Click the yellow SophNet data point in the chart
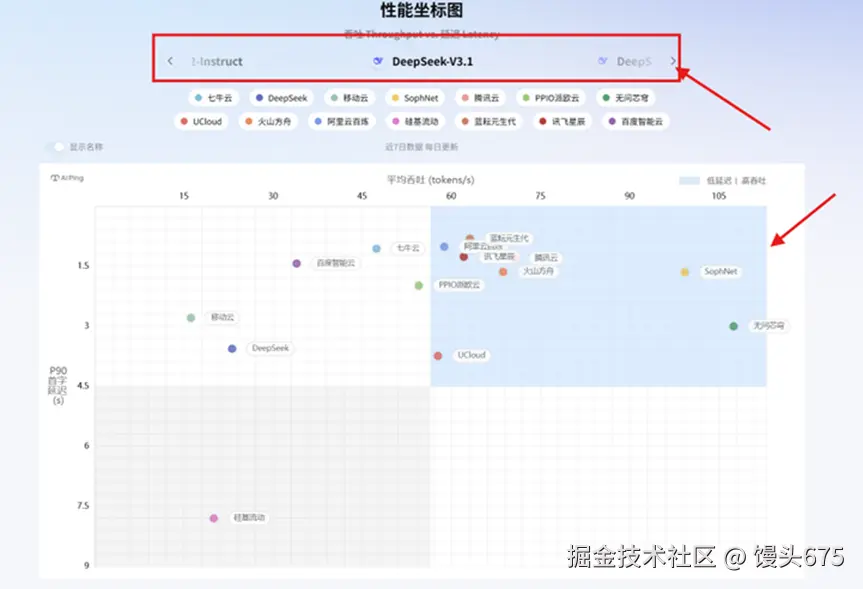This screenshot has width=863, height=589. [685, 272]
